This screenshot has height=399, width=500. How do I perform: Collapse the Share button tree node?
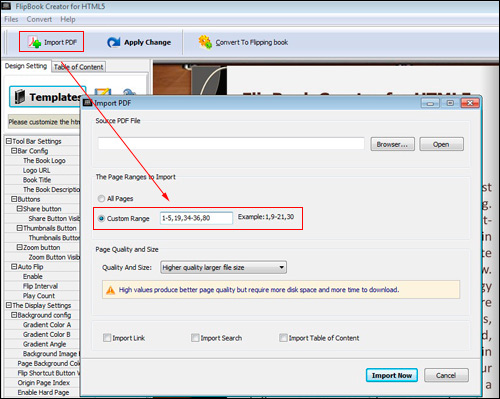20,209
